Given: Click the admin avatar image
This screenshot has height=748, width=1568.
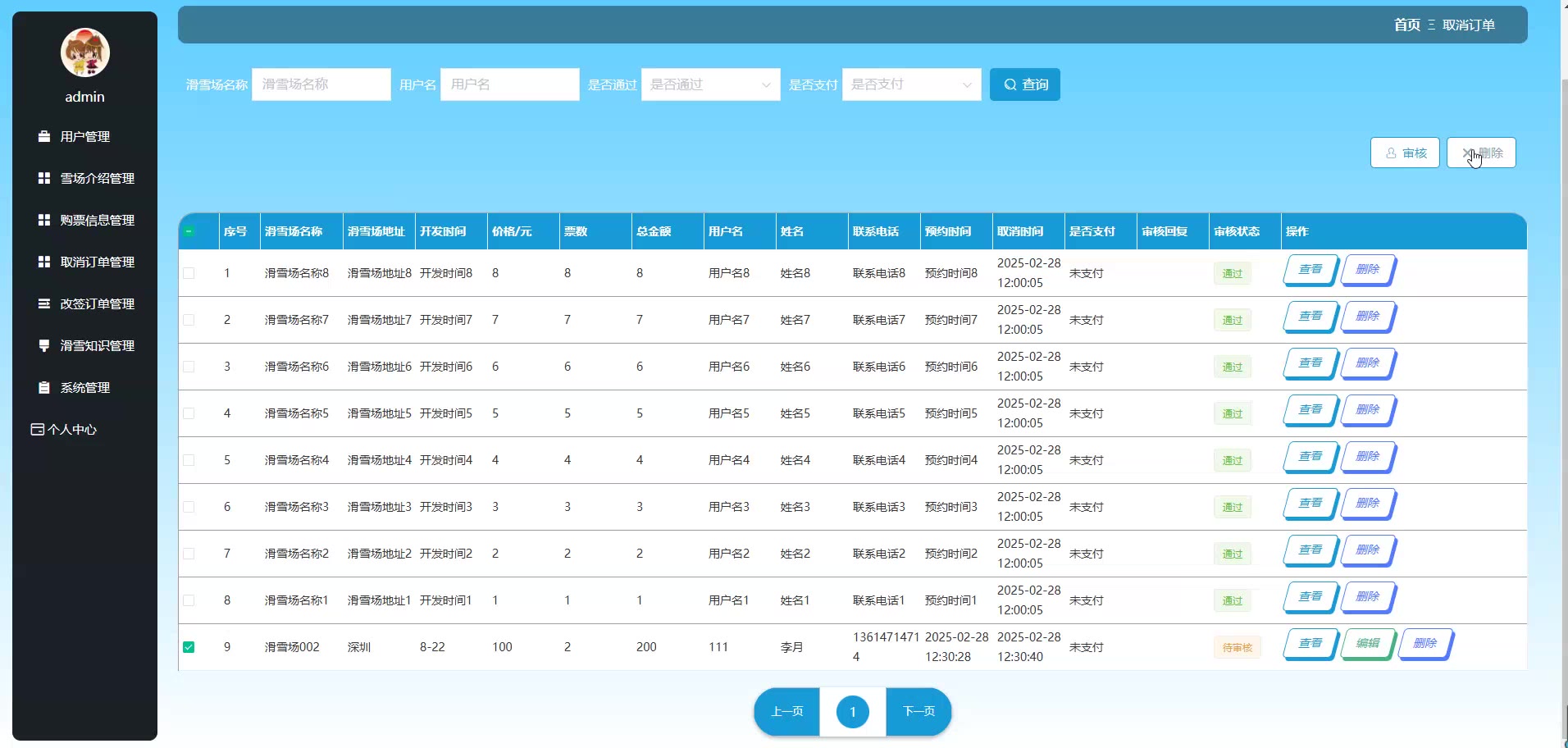Looking at the screenshot, I should [x=85, y=53].
